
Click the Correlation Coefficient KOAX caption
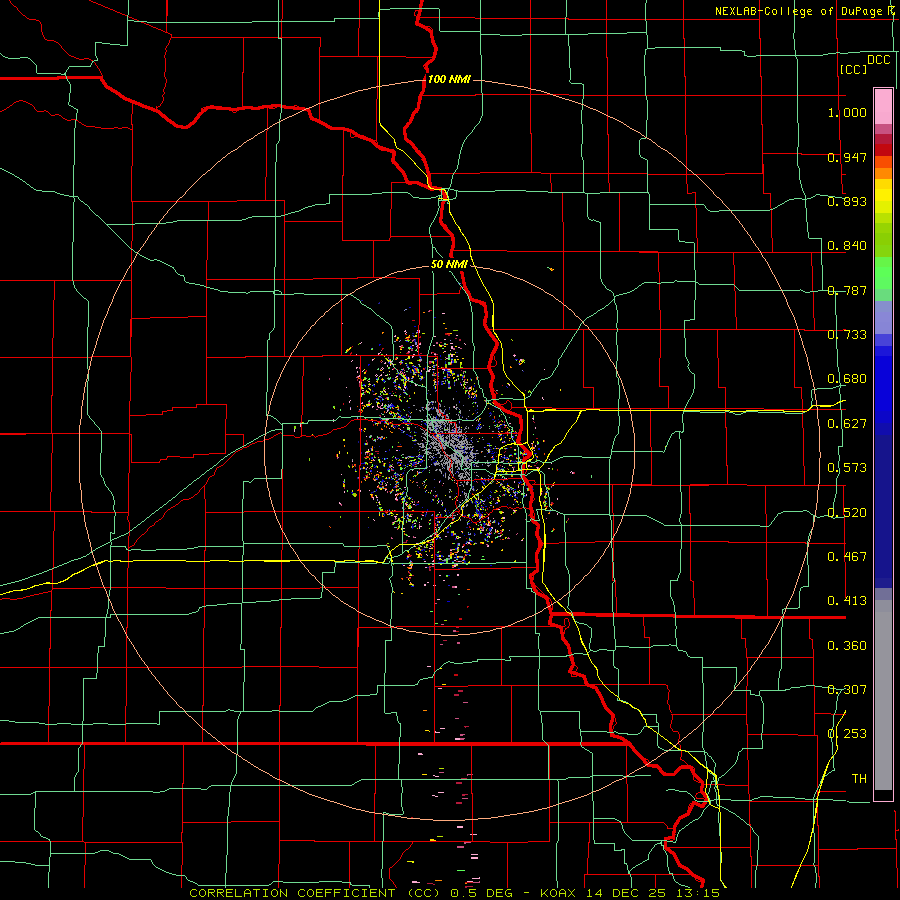[454, 893]
